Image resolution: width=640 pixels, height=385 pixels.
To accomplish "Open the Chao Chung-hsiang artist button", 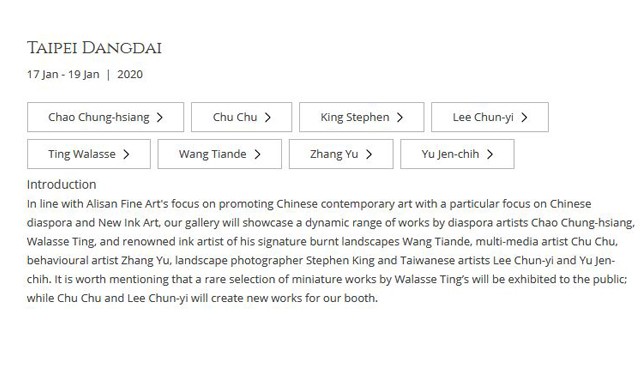I will tap(106, 117).
